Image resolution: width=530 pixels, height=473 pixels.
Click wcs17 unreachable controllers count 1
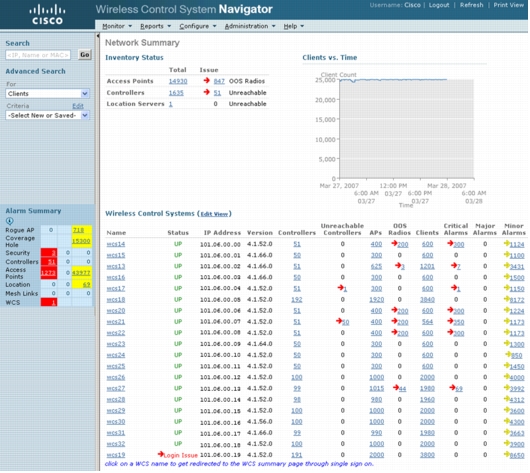pos(345,289)
